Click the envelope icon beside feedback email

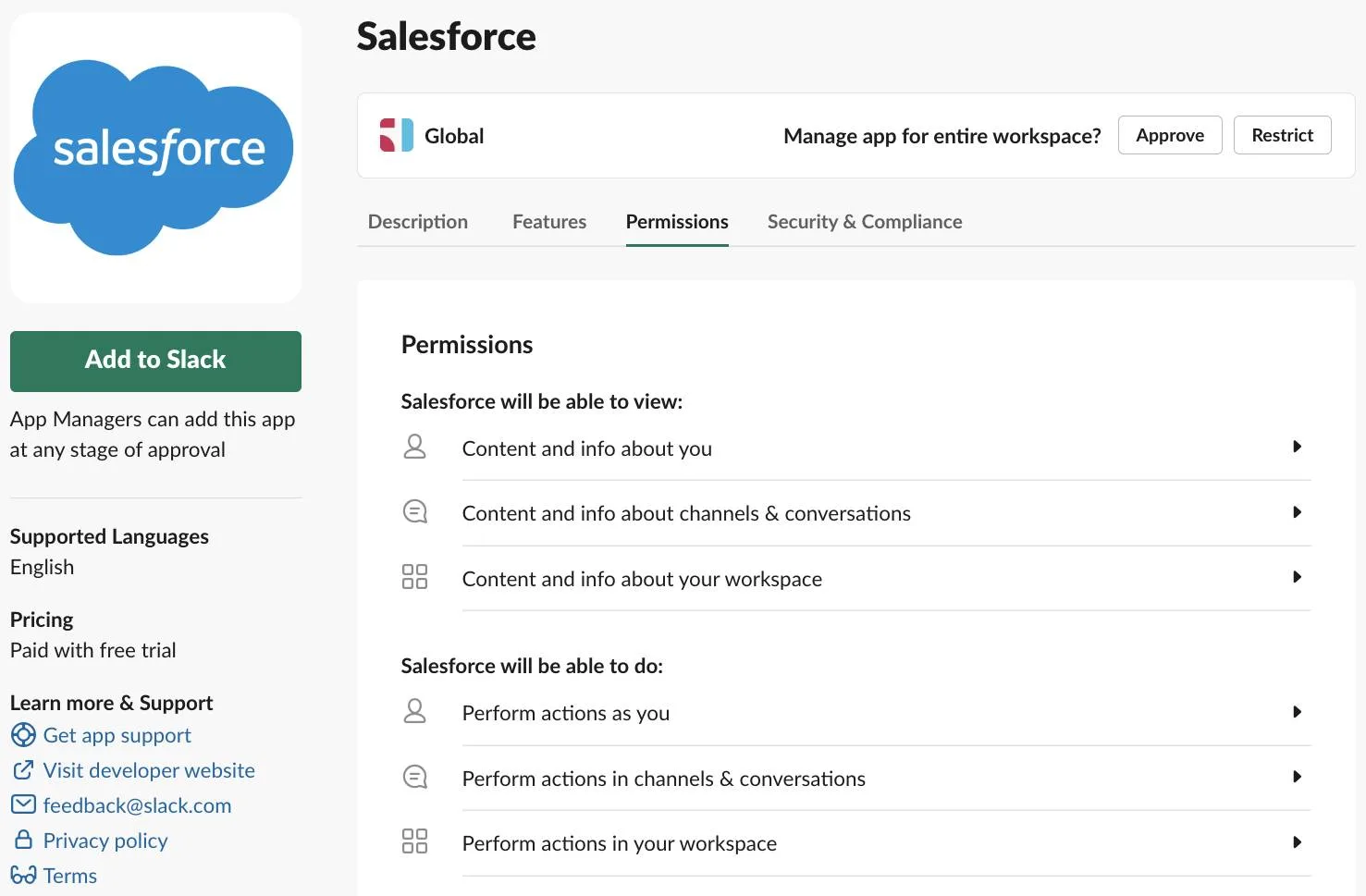point(23,804)
